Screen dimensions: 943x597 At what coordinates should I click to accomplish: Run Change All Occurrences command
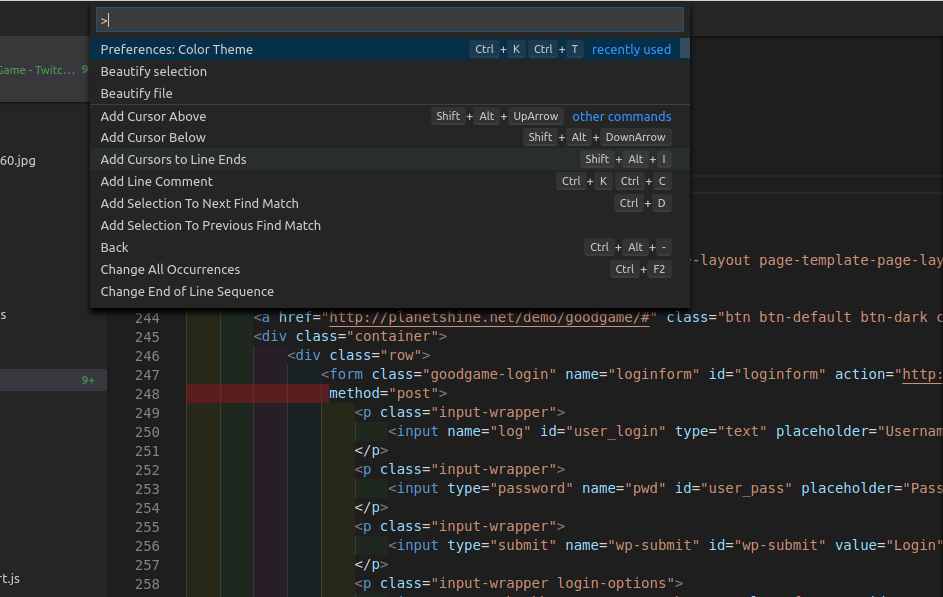point(171,269)
